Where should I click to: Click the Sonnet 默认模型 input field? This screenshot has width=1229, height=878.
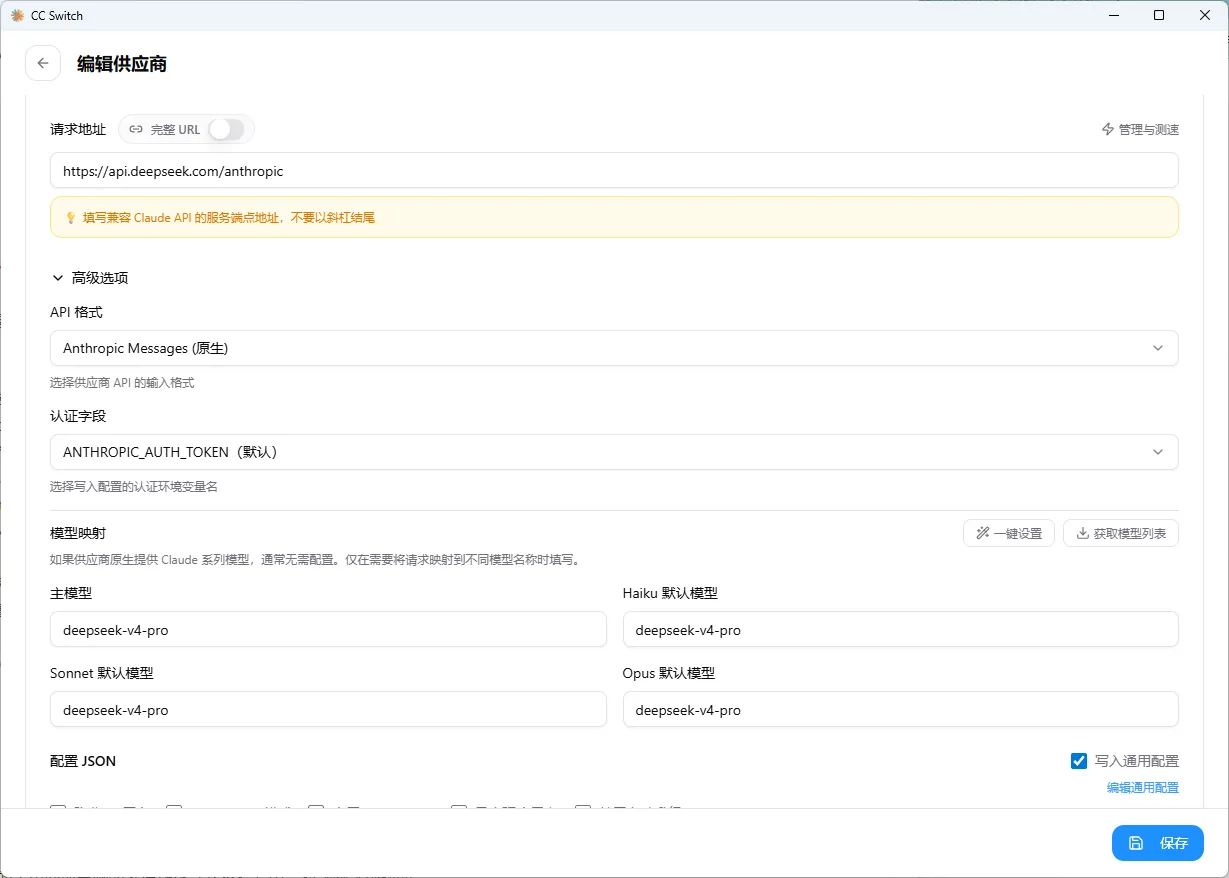pyautogui.click(x=328, y=709)
